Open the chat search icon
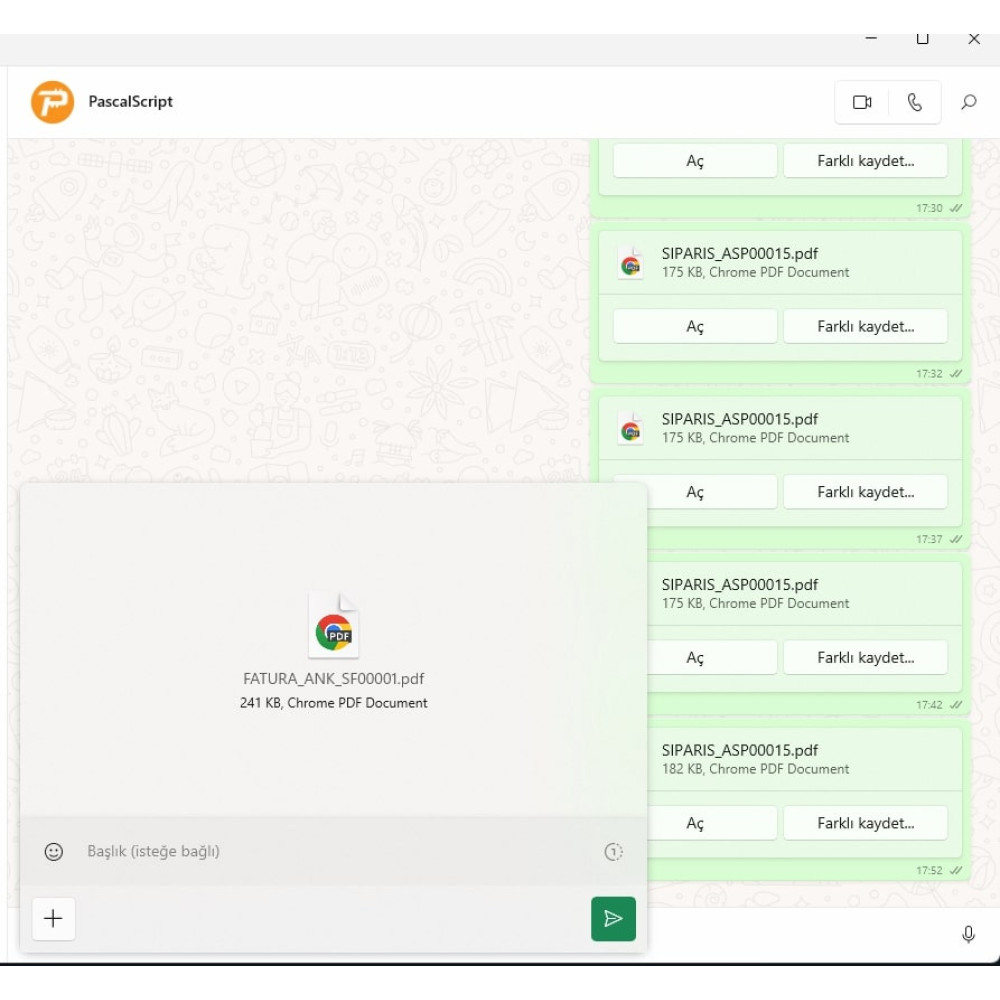Viewport: 1000px width, 1000px height. [x=969, y=102]
